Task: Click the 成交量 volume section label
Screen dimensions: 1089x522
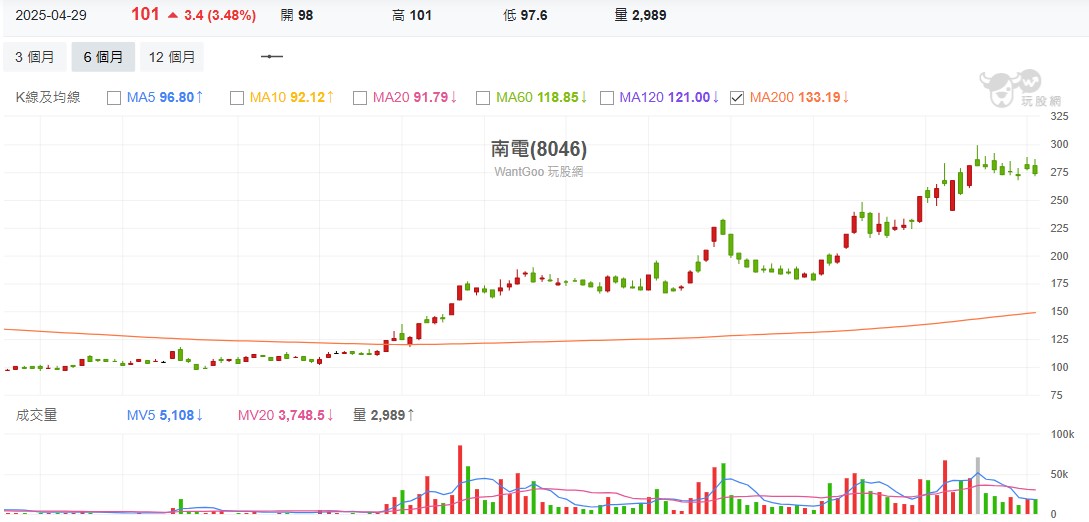Action: 36,414
